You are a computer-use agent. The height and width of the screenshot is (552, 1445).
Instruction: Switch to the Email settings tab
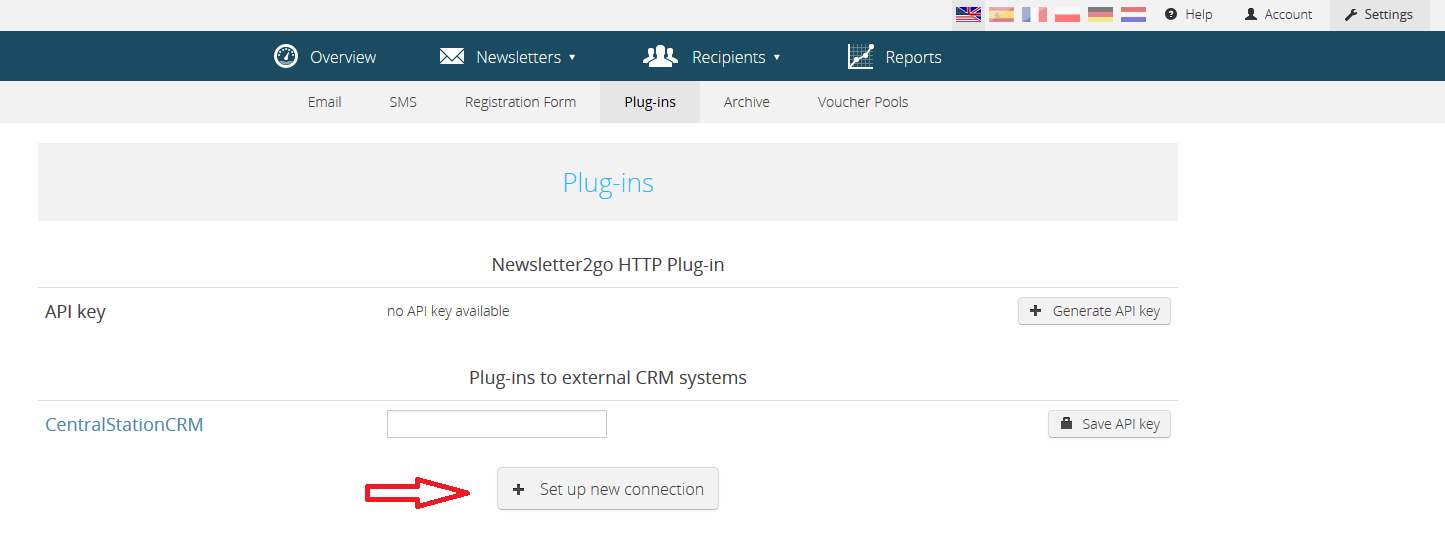[x=325, y=102]
